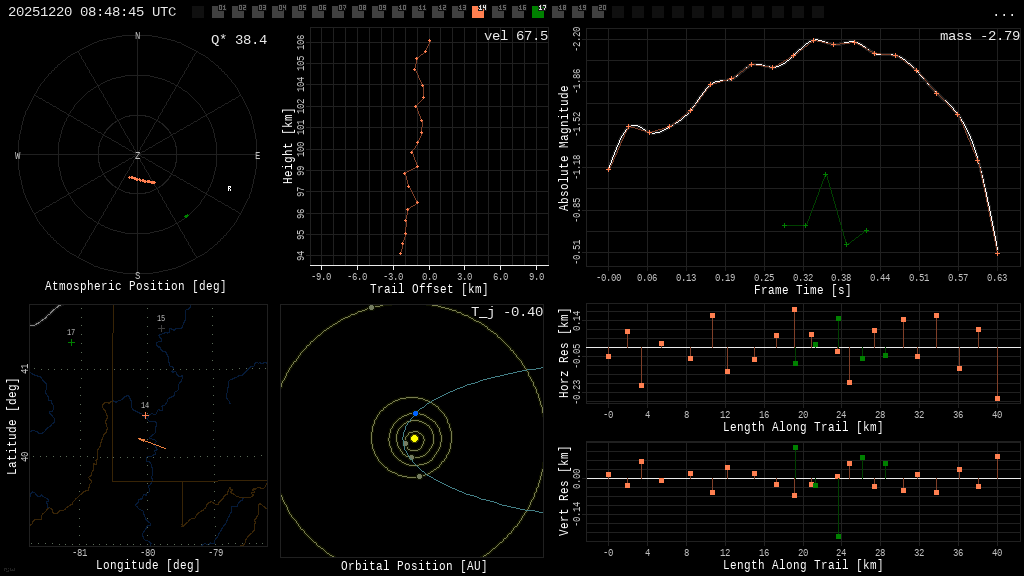Select the blue Earth dot in orbital plot
Image resolution: width=1024 pixels, height=576 pixels.
416,413
